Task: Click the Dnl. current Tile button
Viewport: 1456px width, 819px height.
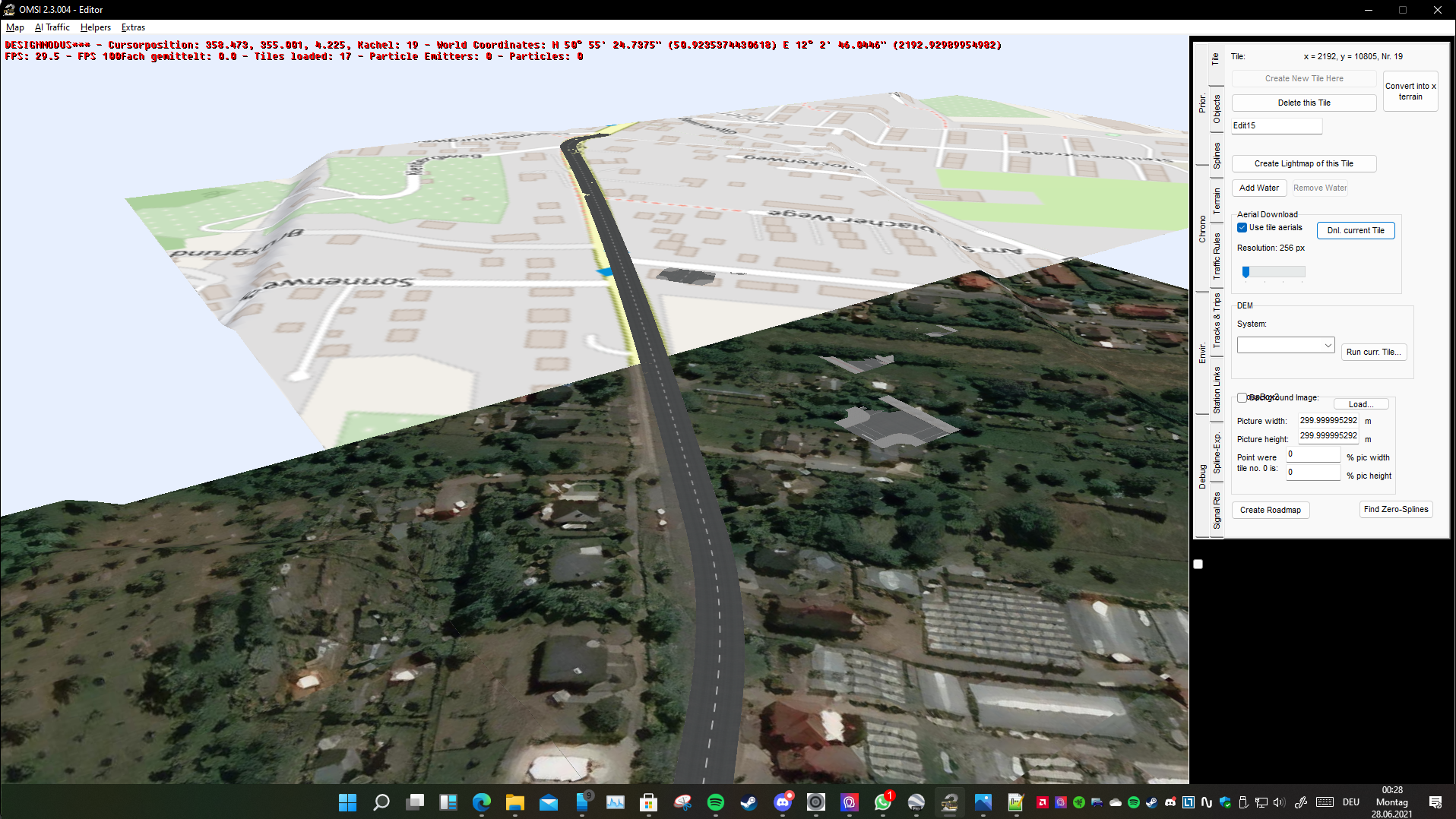Action: click(1356, 230)
